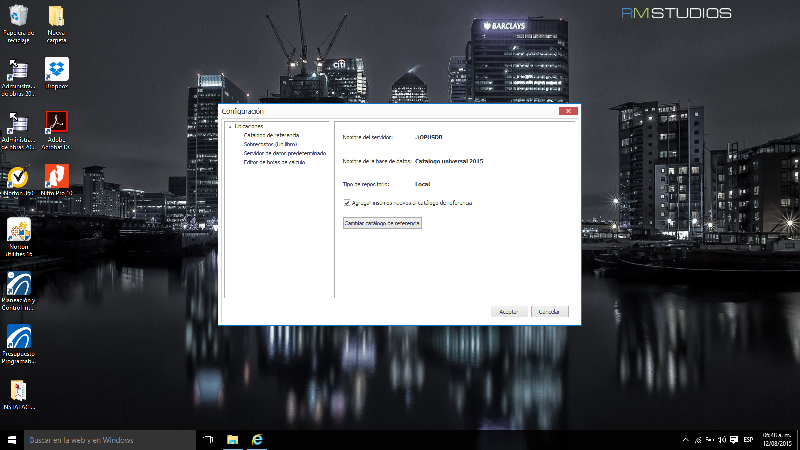Image resolution: width=800 pixels, height=450 pixels.
Task: Launch Internet Explorer from the taskbar
Action: (x=257, y=439)
